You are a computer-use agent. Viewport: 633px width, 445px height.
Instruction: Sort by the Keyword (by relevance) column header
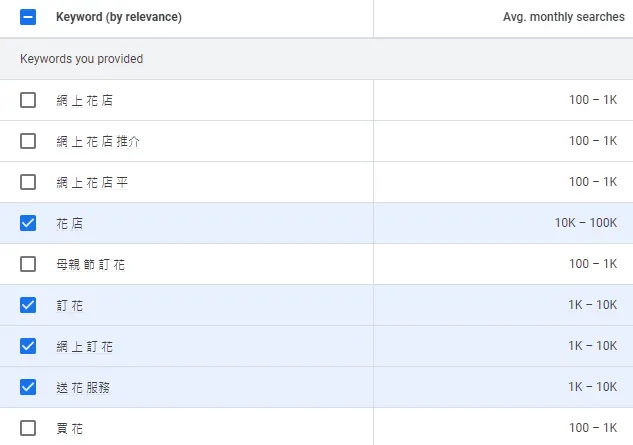119,18
